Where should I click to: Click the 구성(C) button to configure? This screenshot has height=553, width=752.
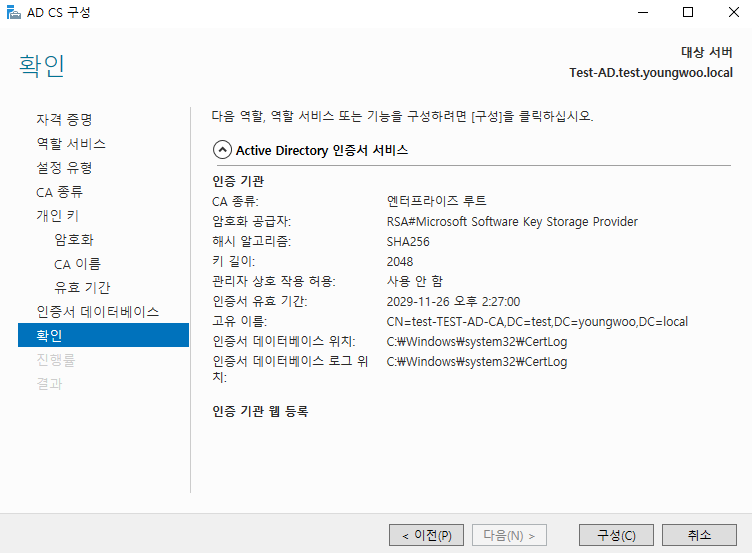coord(616,535)
